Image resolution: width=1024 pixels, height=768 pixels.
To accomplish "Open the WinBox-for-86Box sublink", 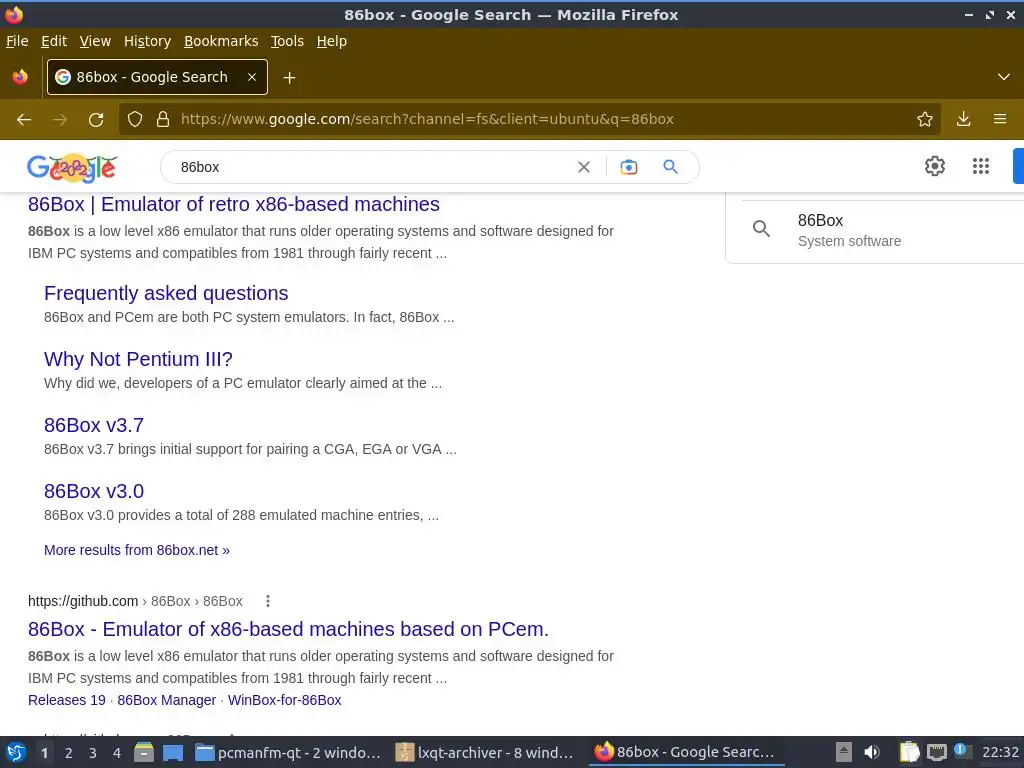I will (285, 700).
